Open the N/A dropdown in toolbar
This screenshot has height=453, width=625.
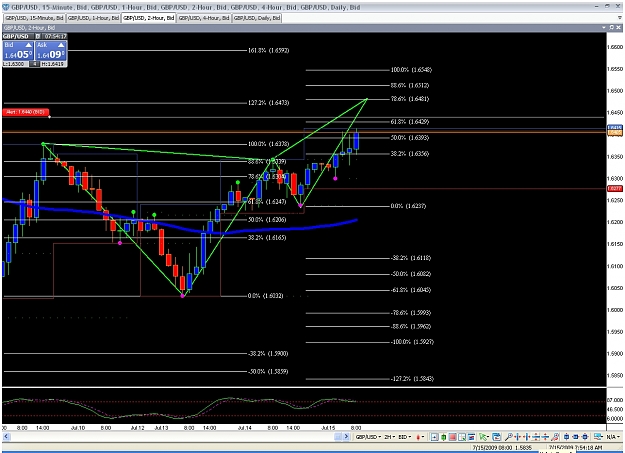[x=613, y=437]
